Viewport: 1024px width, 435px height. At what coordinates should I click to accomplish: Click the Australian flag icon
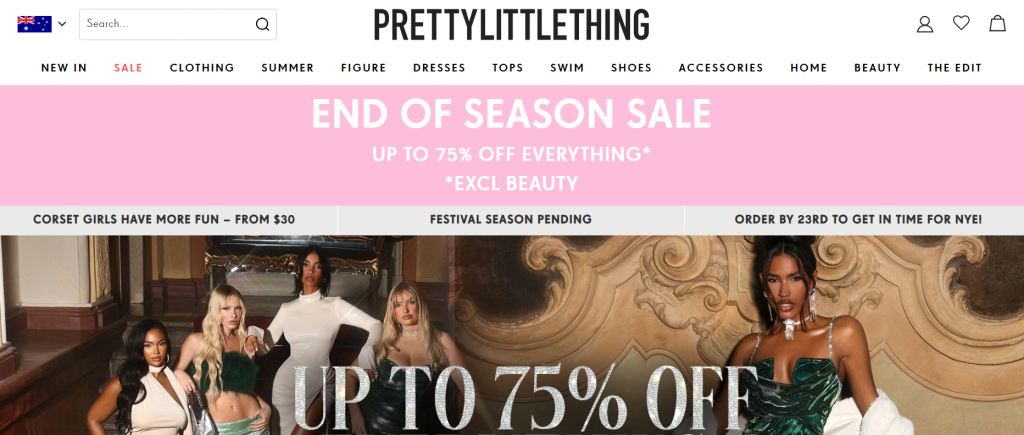coord(35,24)
